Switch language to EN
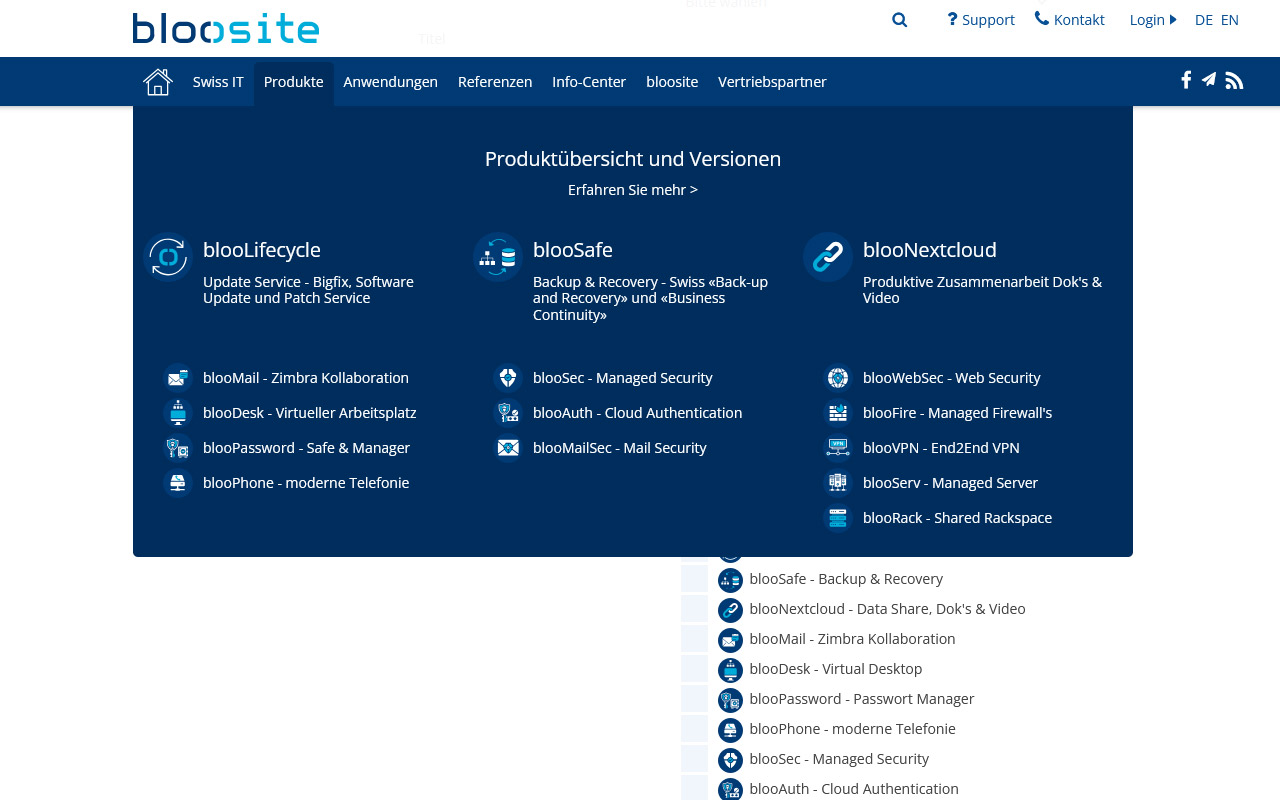 click(1229, 20)
